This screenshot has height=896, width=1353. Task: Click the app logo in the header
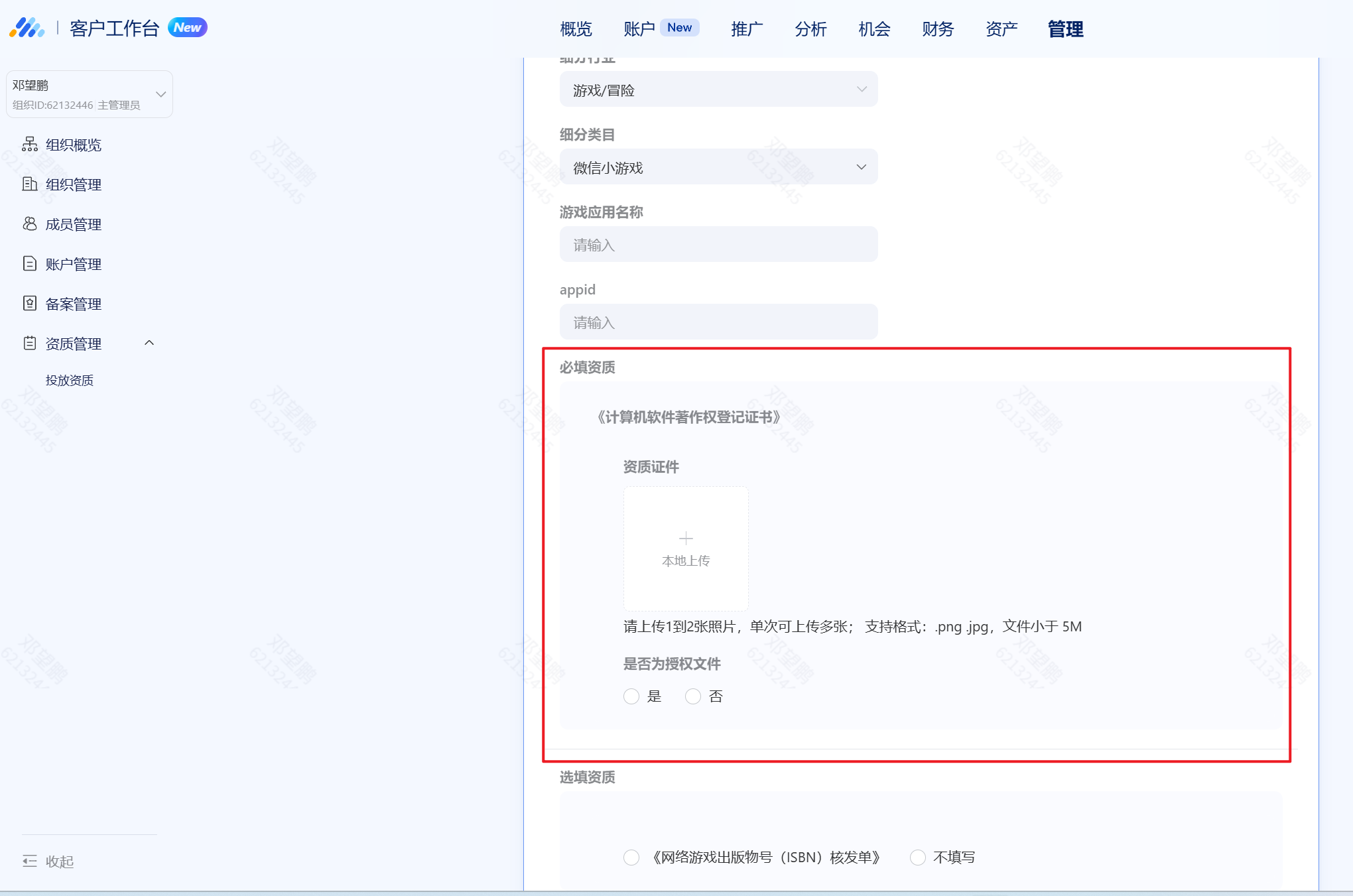[27, 28]
